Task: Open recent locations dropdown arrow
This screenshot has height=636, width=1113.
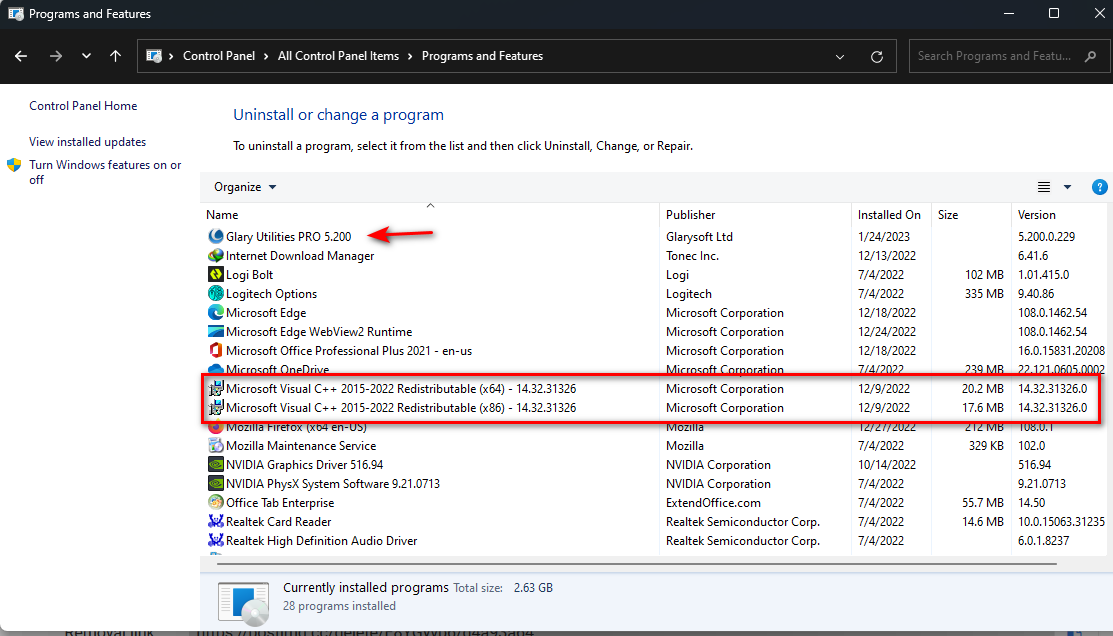Action: coord(86,56)
